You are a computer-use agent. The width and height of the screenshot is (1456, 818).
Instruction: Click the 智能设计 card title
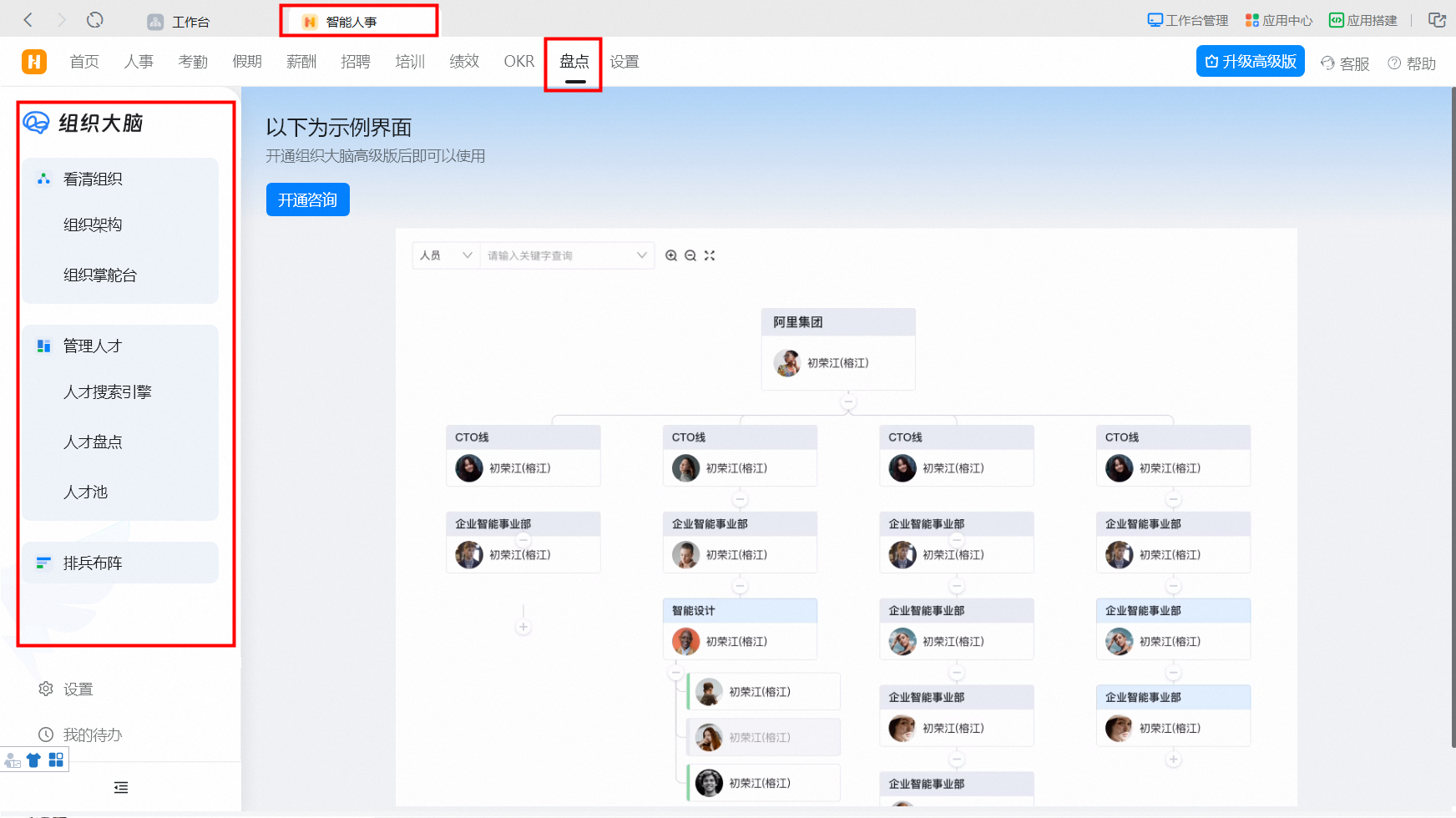(x=694, y=611)
